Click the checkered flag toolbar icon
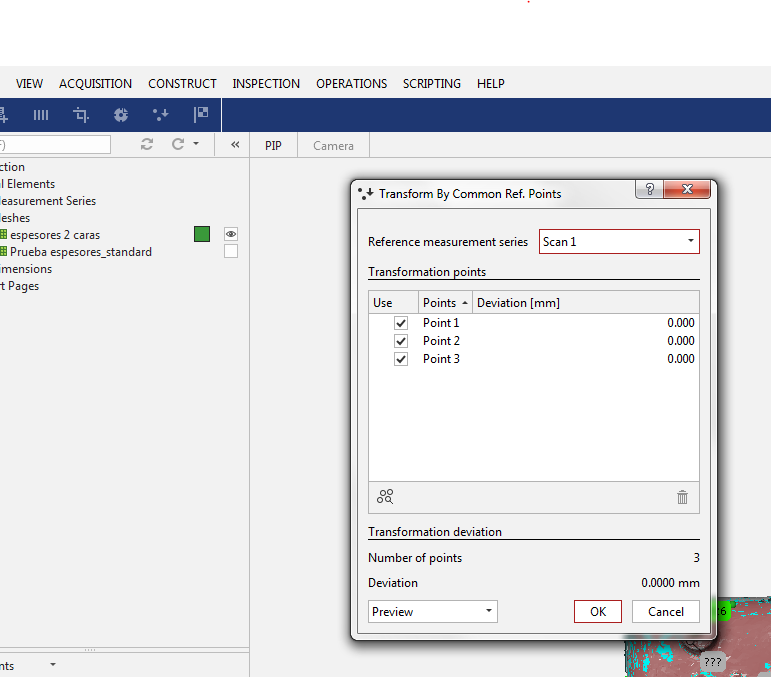 [201, 115]
